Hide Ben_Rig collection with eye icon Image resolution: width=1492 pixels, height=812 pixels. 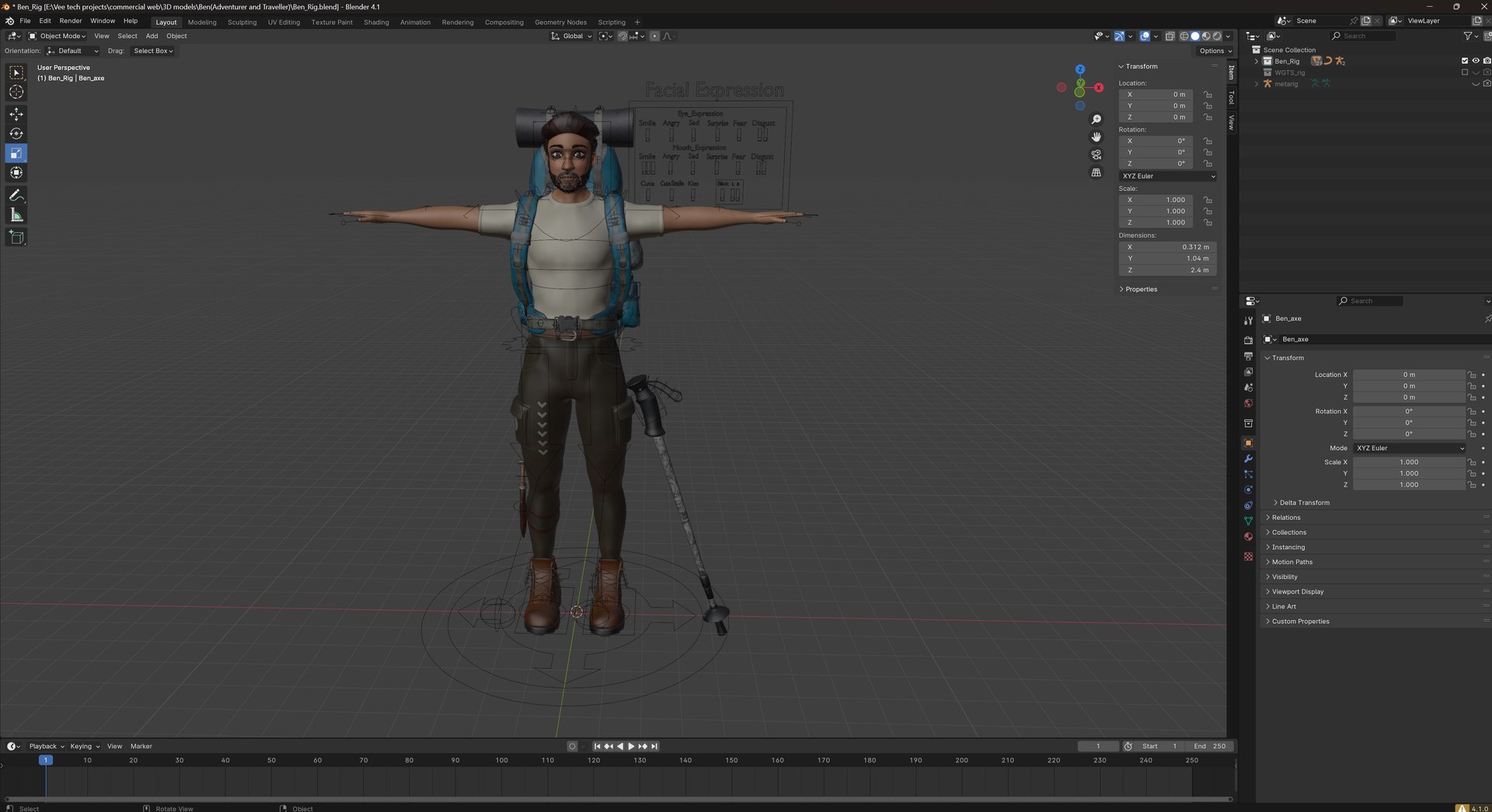pos(1476,61)
